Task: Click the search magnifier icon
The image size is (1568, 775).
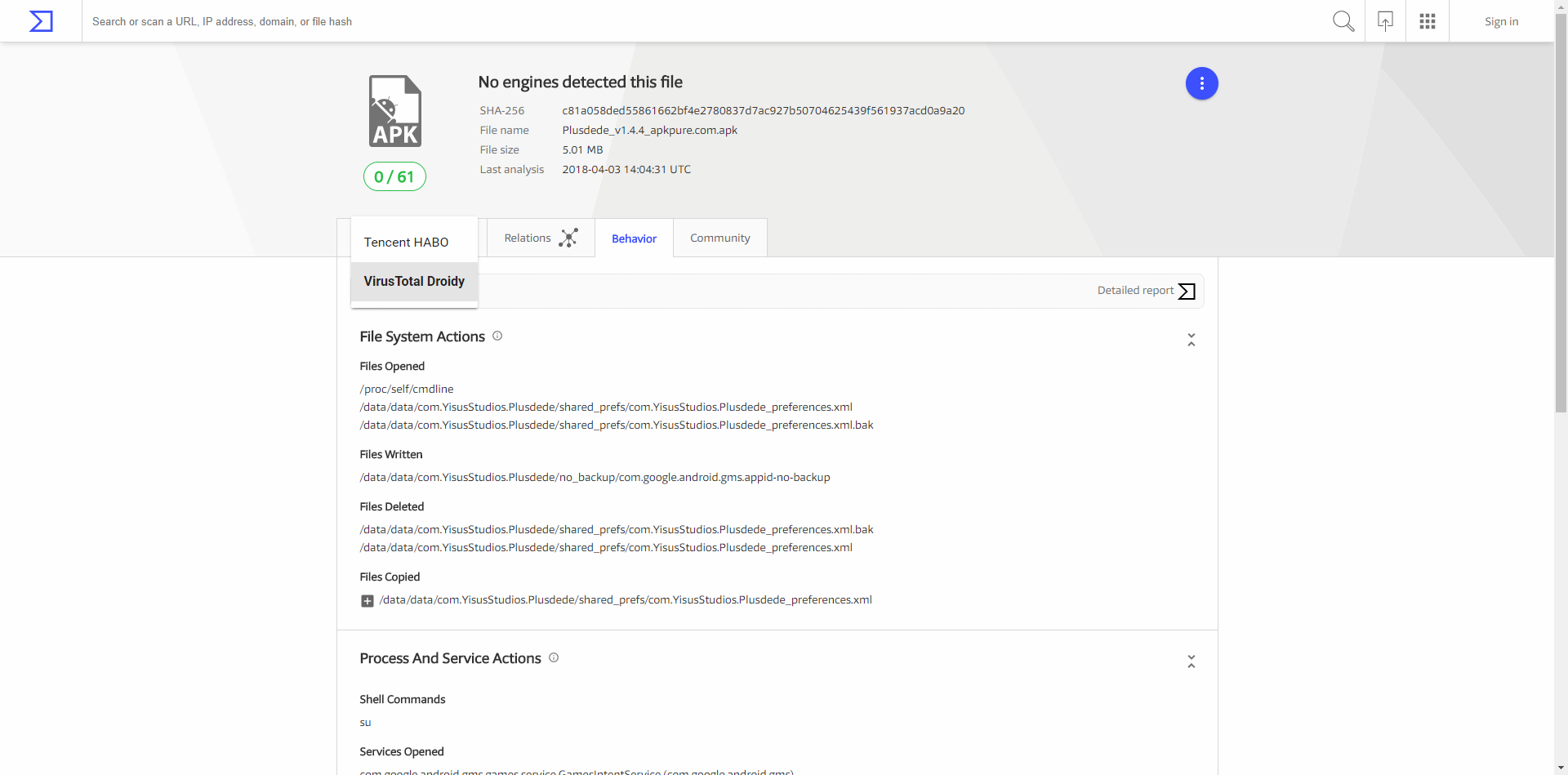Action: pos(1343,21)
